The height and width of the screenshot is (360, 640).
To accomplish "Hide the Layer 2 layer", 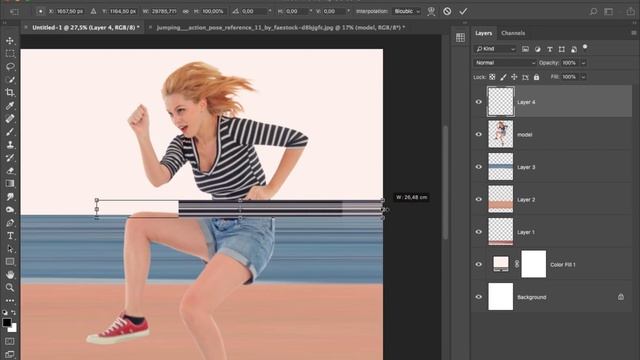I will point(478,199).
